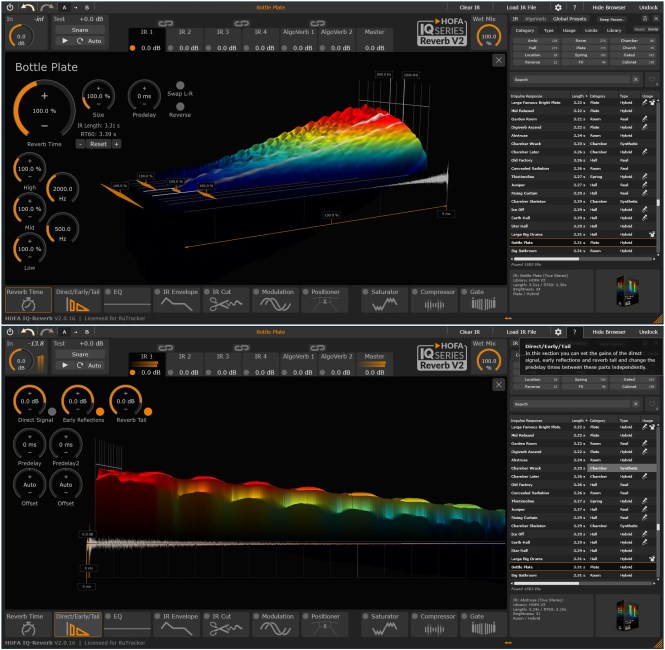The height and width of the screenshot is (650, 665).
Task: Click the help question mark in top window
Action: pos(575,7)
